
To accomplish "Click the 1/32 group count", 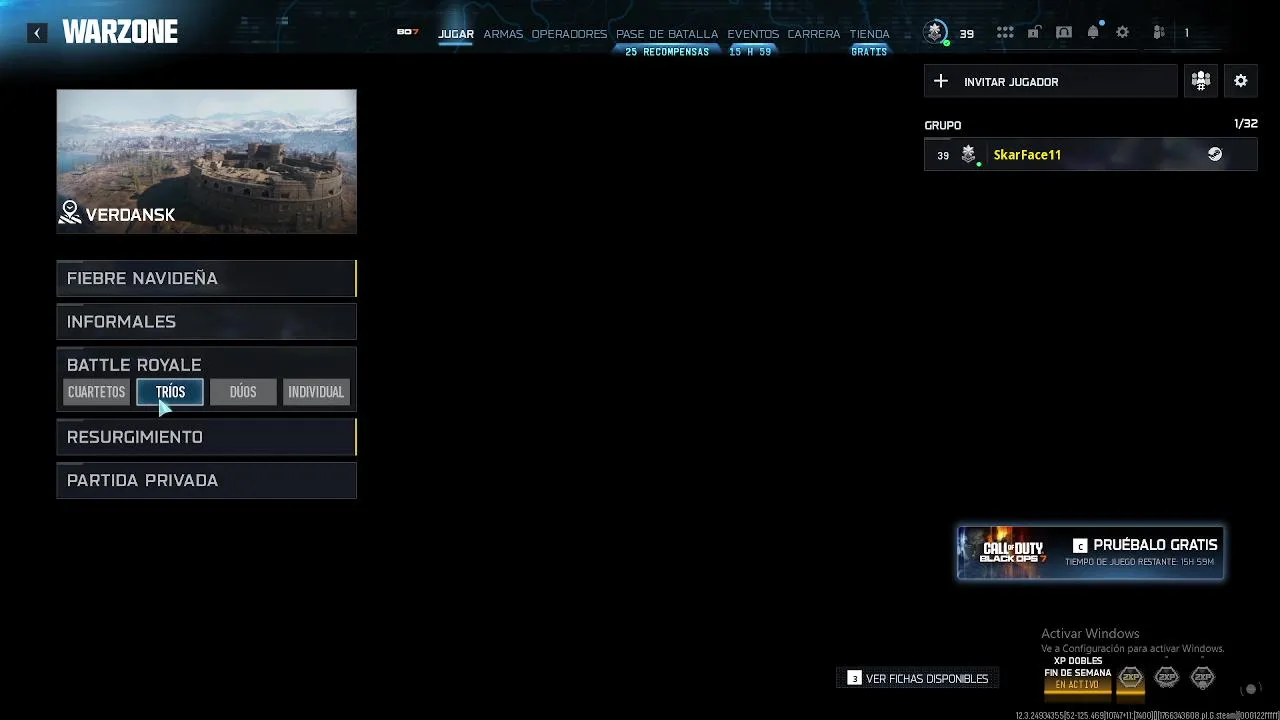I will pyautogui.click(x=1246, y=124).
